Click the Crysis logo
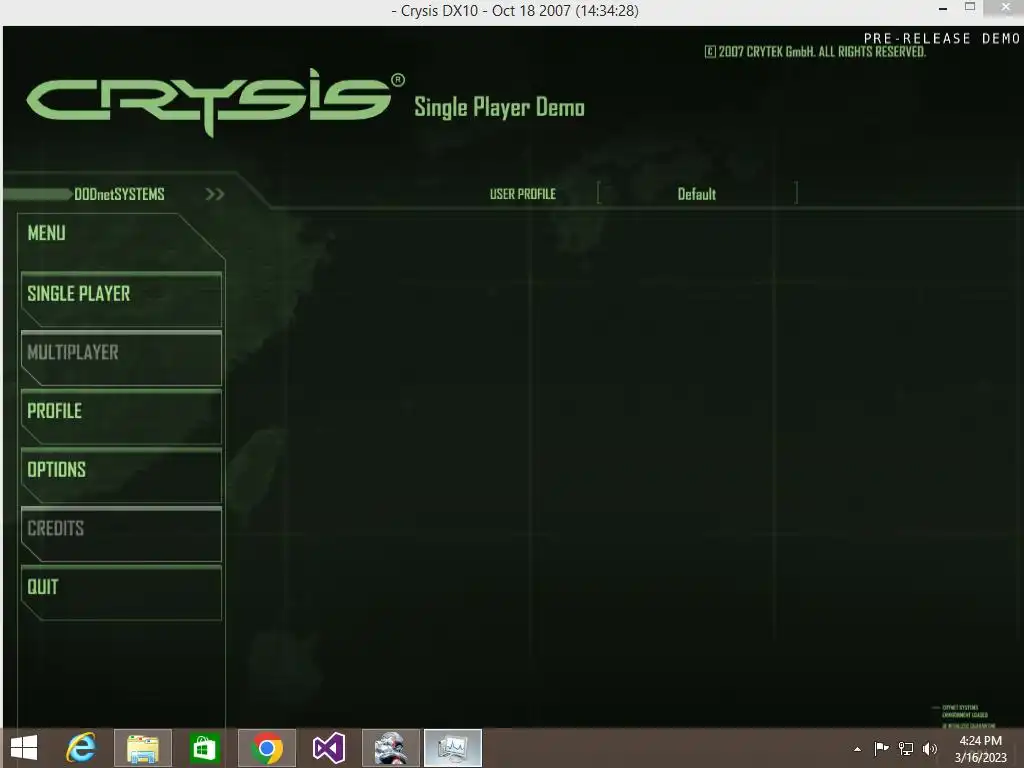This screenshot has width=1024, height=768. coord(215,103)
